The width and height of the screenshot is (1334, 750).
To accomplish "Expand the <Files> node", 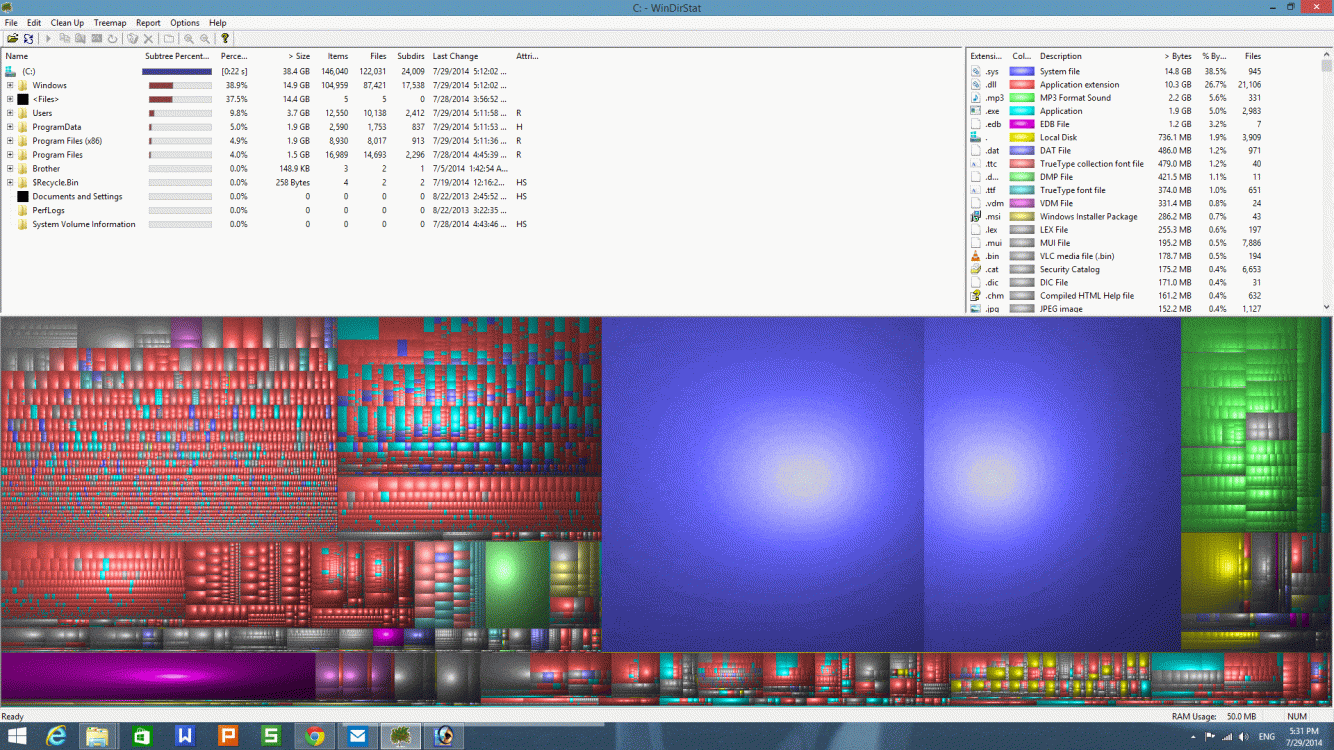I will point(10,99).
